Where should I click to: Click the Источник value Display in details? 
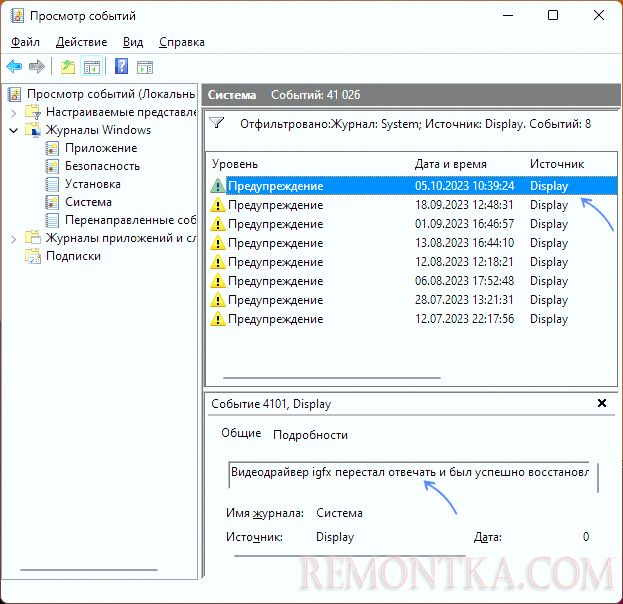coord(335,537)
